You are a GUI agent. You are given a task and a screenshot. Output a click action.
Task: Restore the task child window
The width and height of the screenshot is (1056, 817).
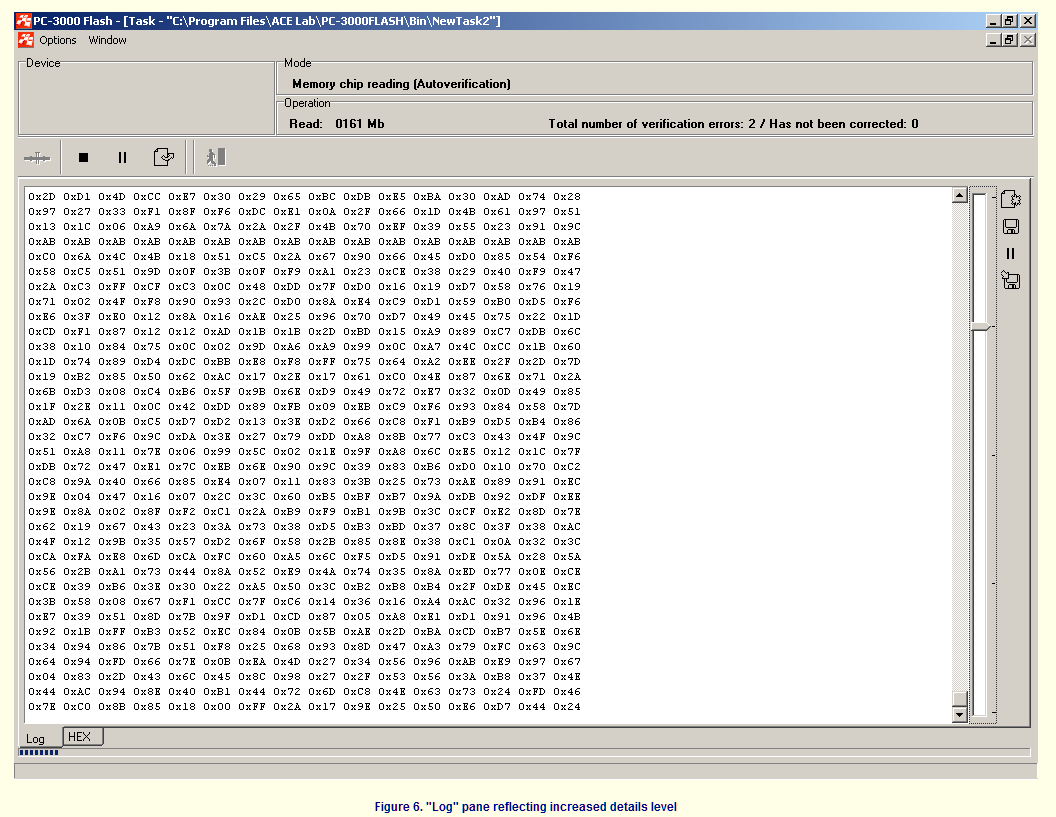tap(1010, 40)
